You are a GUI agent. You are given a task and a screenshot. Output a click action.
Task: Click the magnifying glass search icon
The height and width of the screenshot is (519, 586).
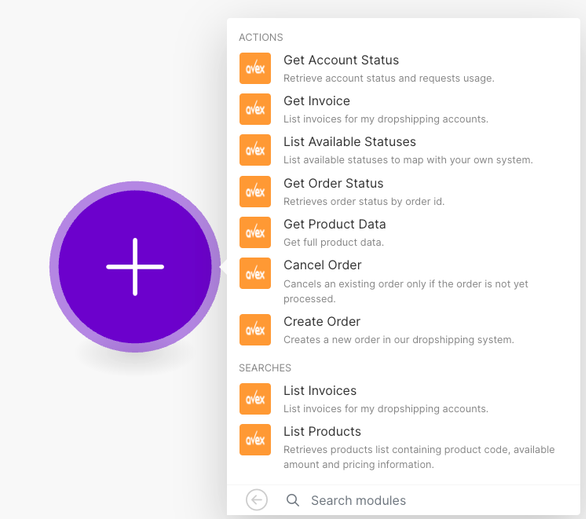pyautogui.click(x=293, y=500)
